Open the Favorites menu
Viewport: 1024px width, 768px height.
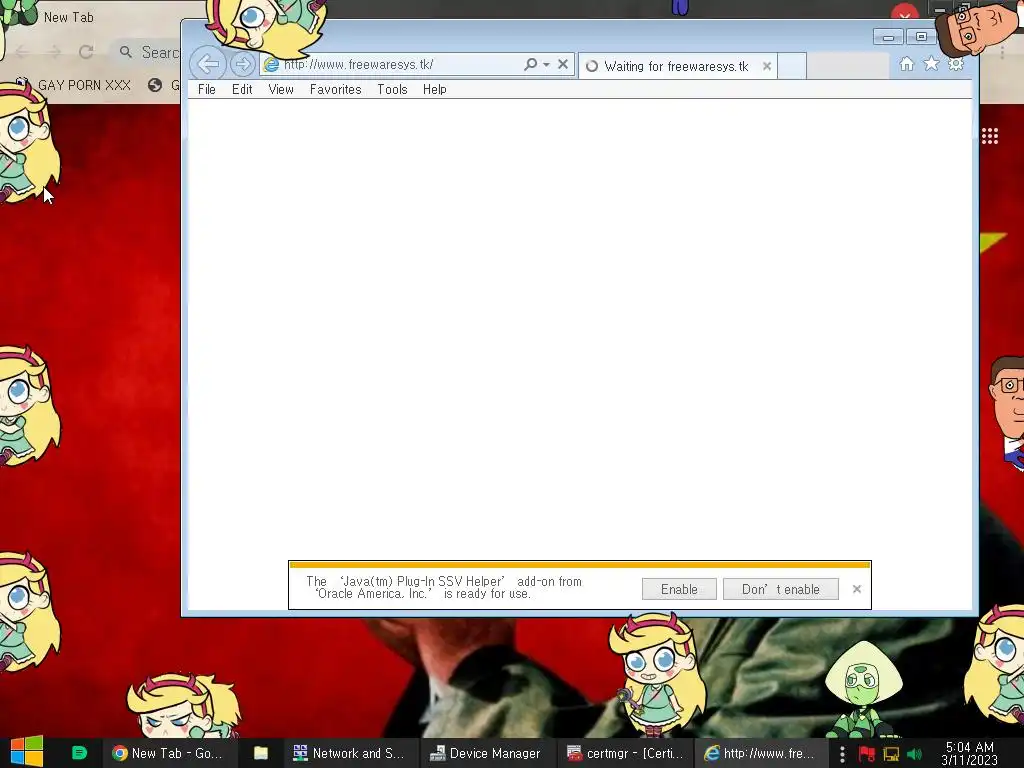pos(335,89)
